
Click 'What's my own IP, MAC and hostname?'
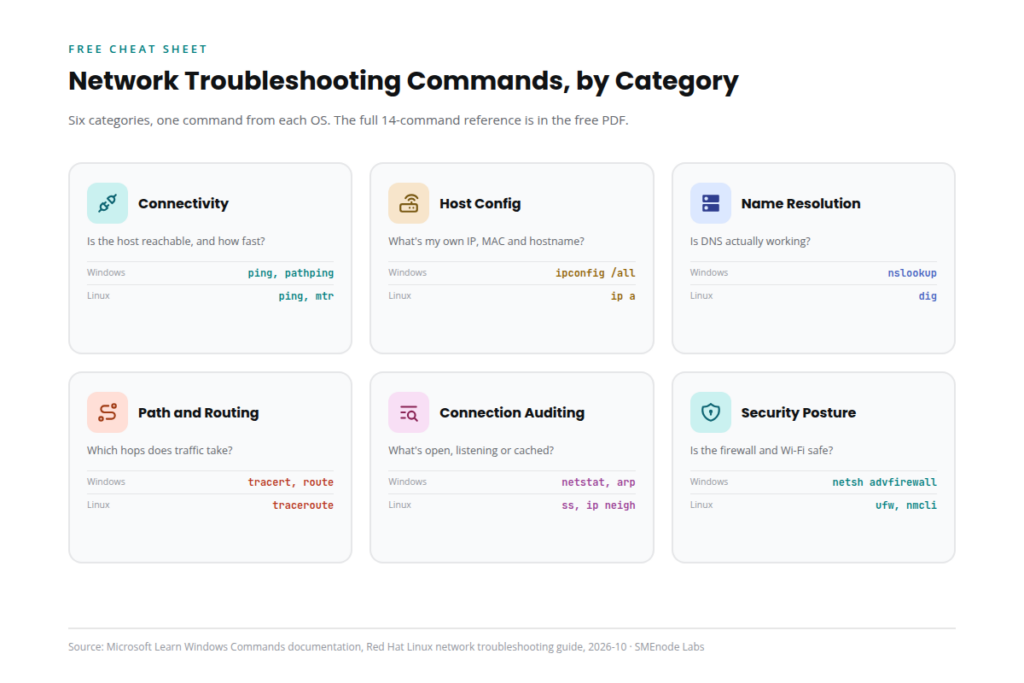487,241
